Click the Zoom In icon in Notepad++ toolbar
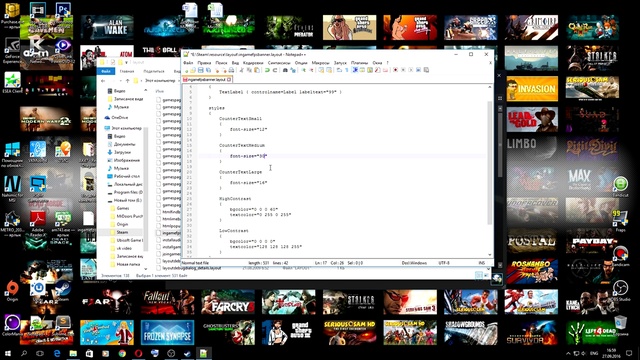Image resolution: width=640 pixels, height=360 pixels. click(x=304, y=70)
